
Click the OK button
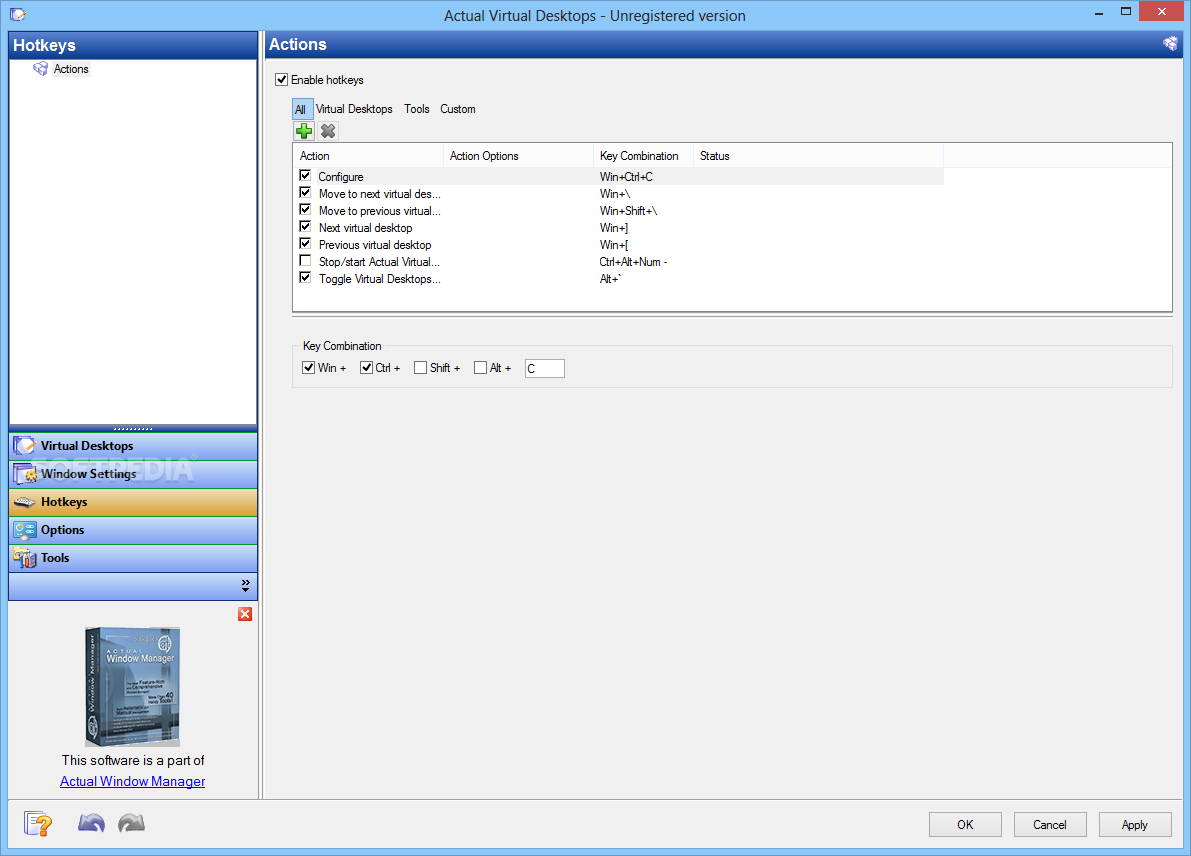pos(965,825)
